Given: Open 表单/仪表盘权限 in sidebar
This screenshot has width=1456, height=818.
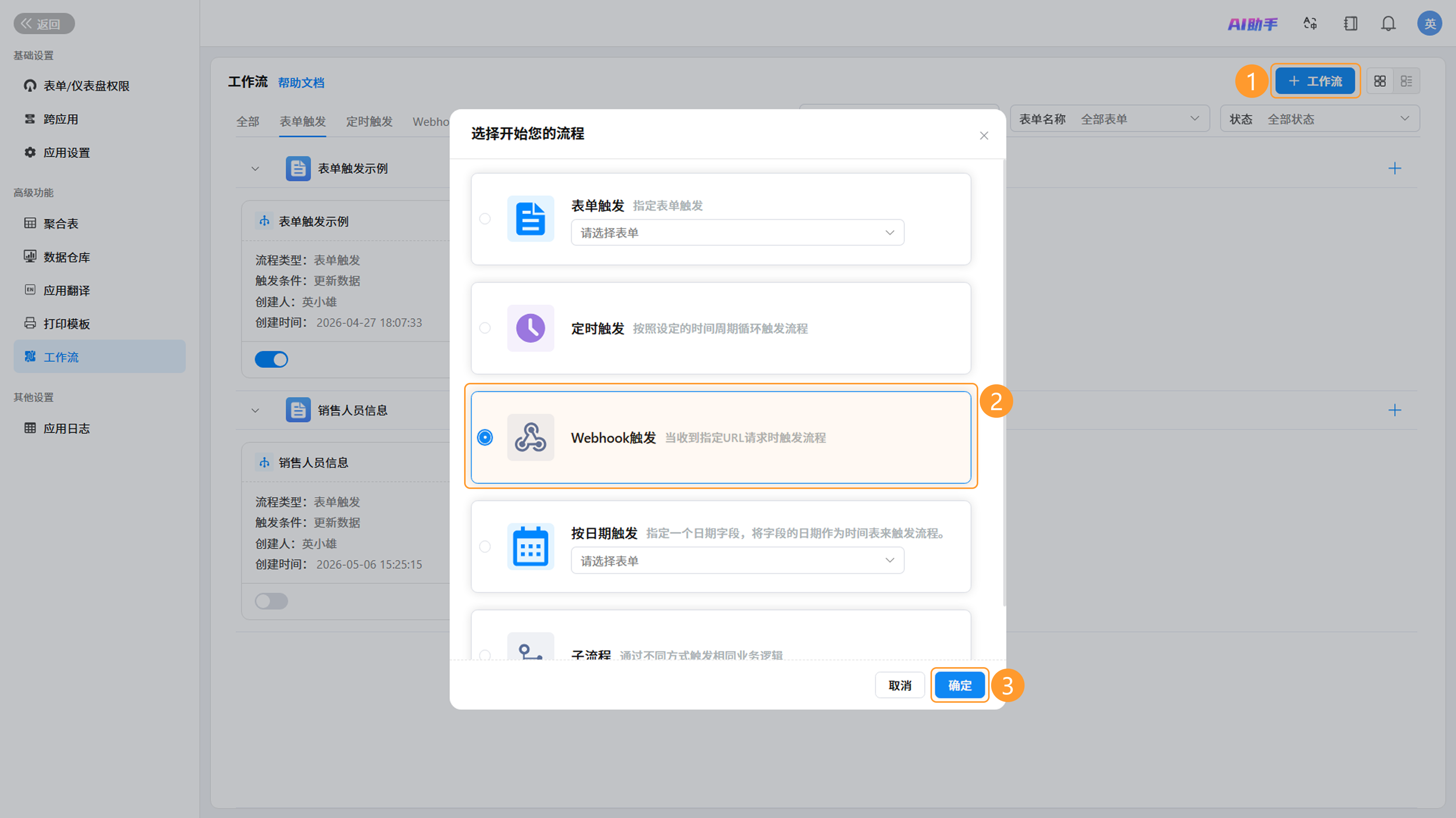Looking at the screenshot, I should (99, 86).
